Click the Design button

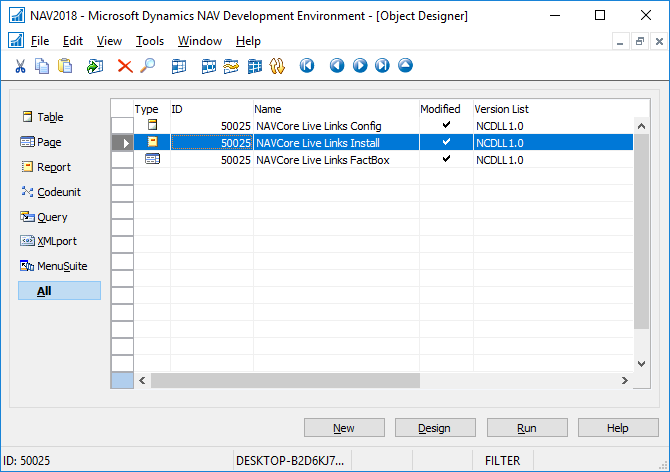[435, 428]
